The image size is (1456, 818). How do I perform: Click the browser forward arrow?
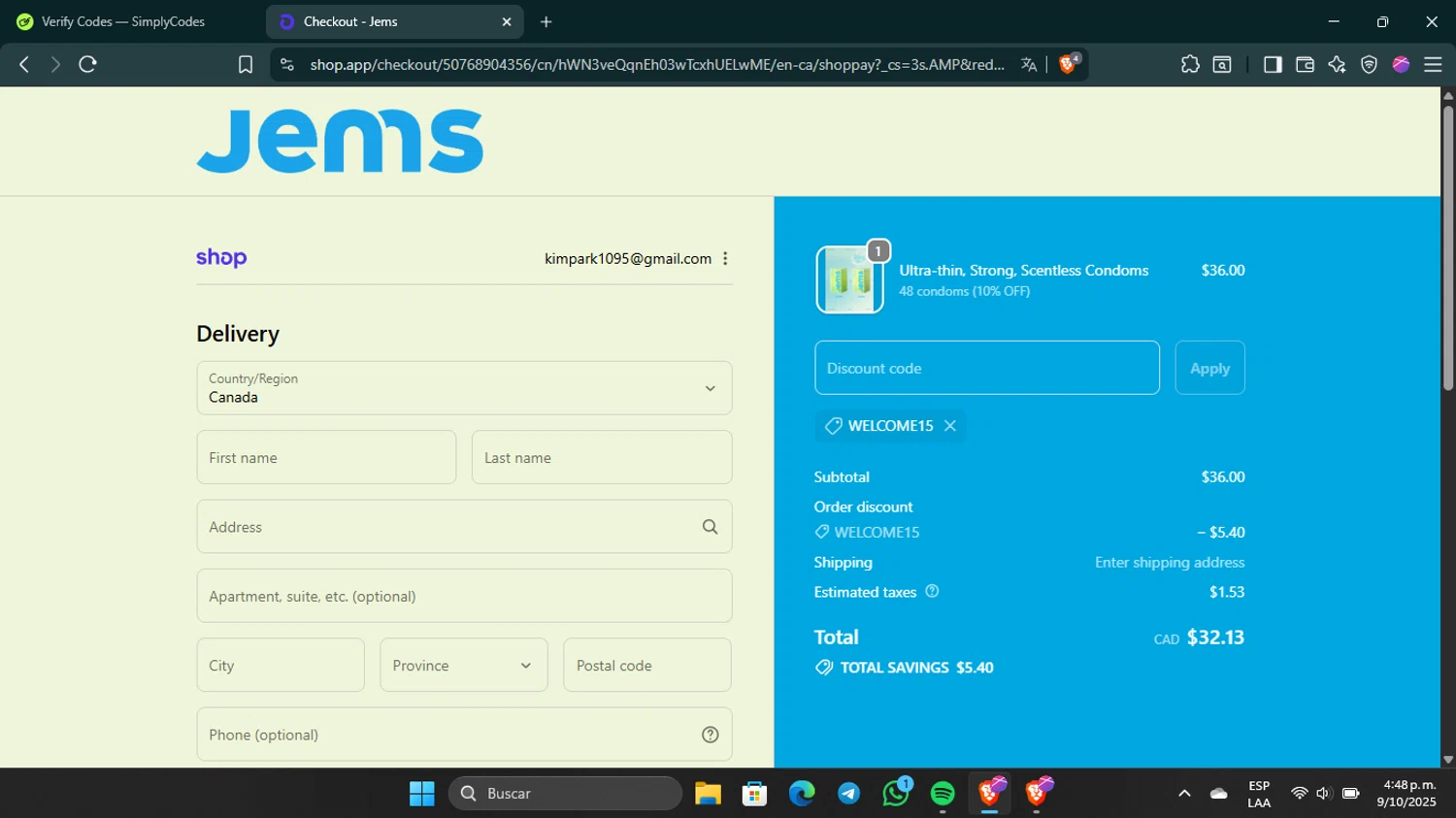55,64
